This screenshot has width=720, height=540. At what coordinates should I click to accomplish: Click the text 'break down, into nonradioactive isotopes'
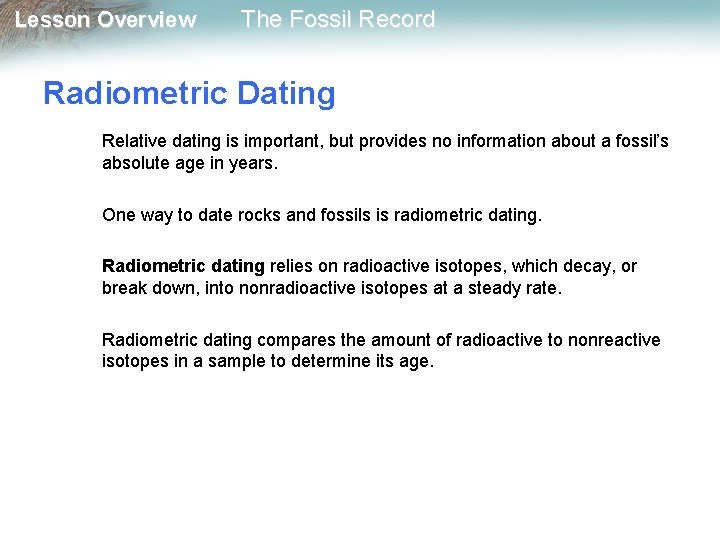265,288
